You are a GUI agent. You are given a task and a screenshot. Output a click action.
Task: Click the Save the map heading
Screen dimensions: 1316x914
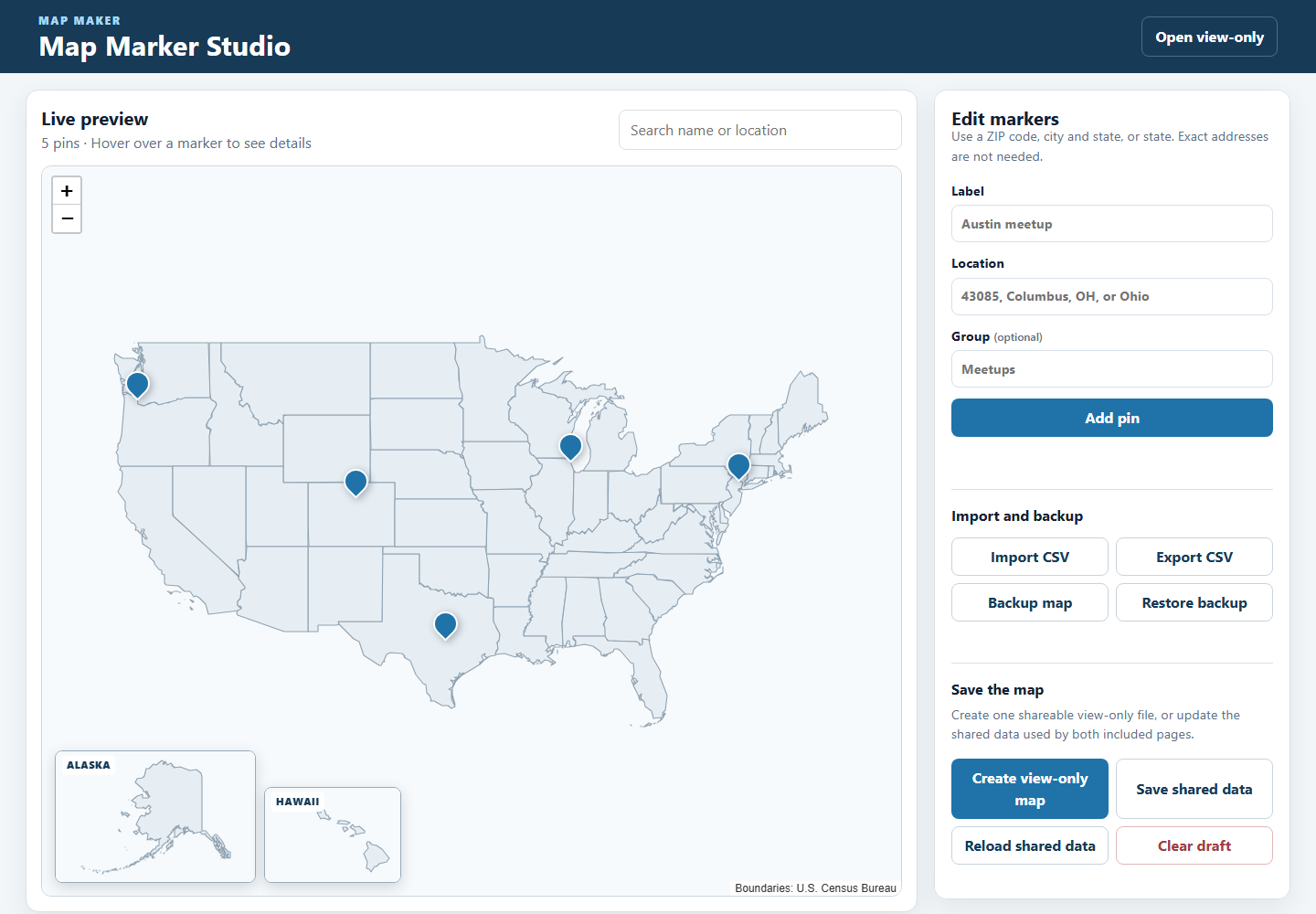click(x=997, y=690)
